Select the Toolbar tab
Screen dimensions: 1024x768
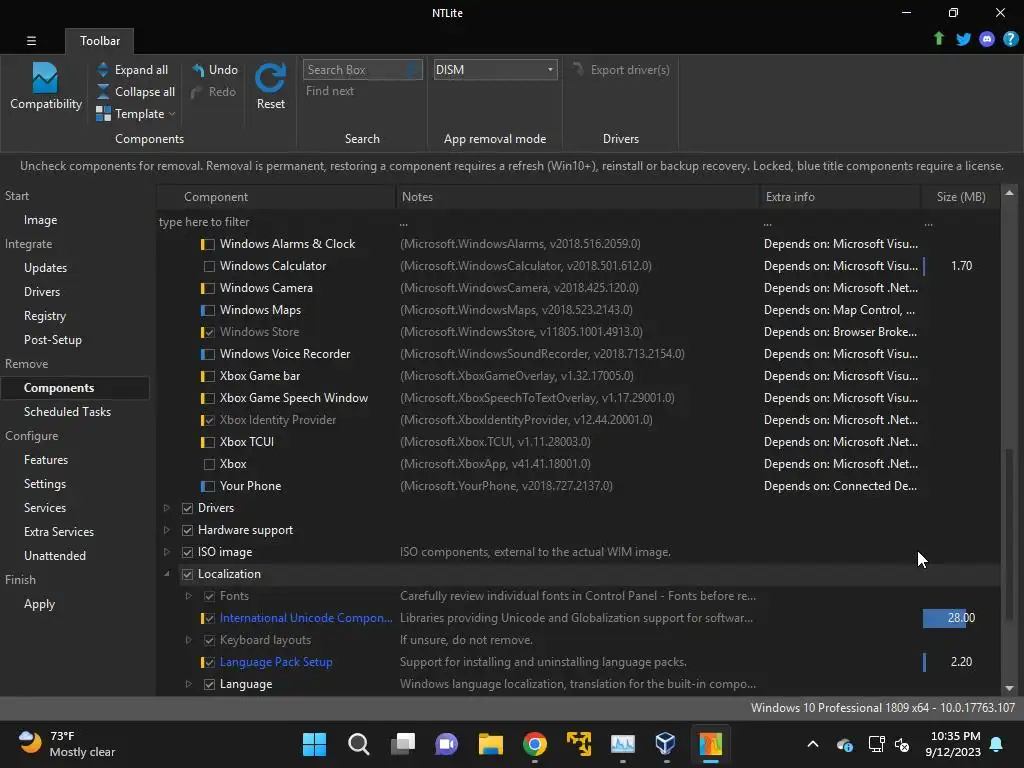(99, 40)
